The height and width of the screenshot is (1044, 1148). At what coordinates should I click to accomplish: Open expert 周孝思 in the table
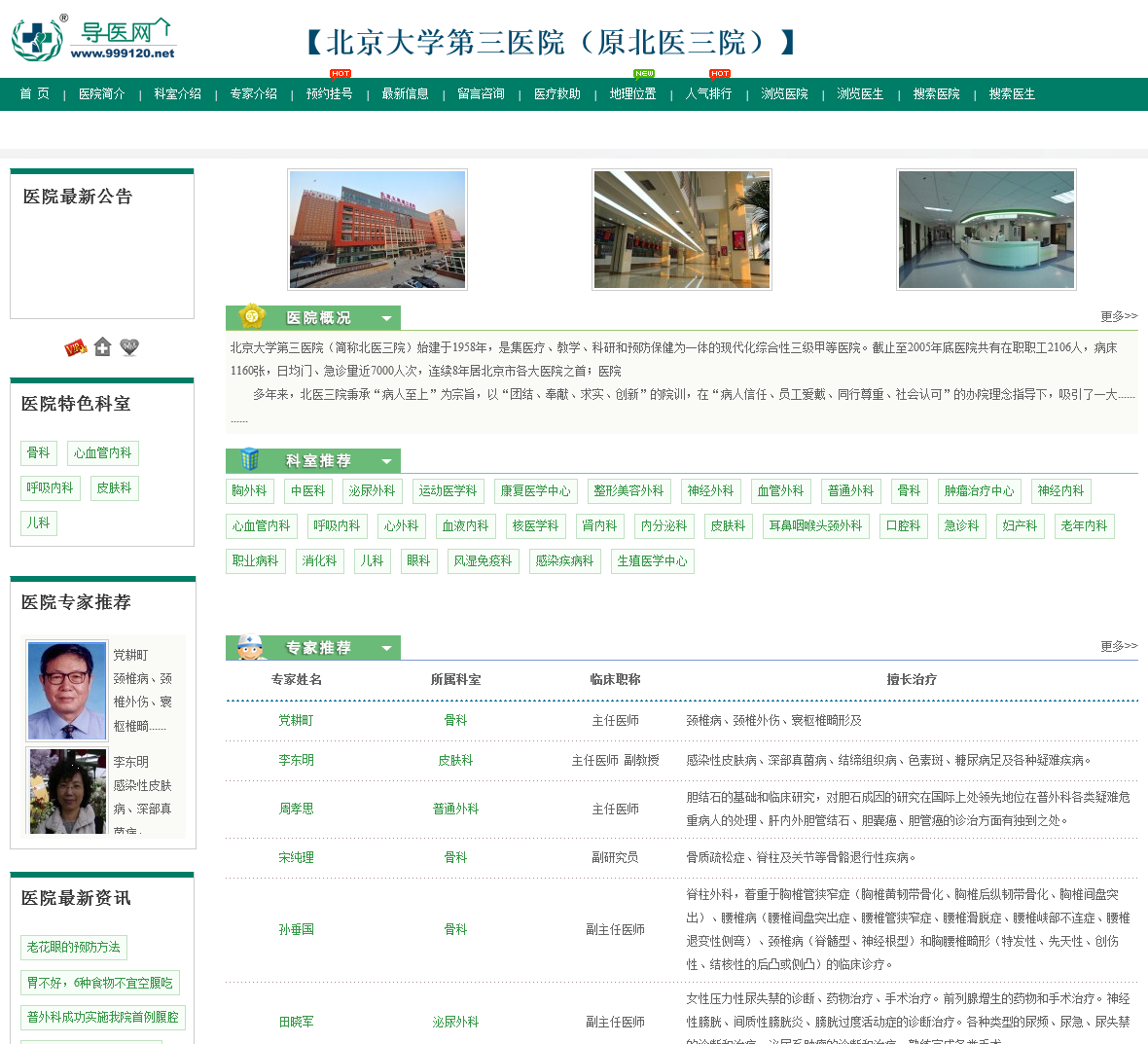[296, 809]
